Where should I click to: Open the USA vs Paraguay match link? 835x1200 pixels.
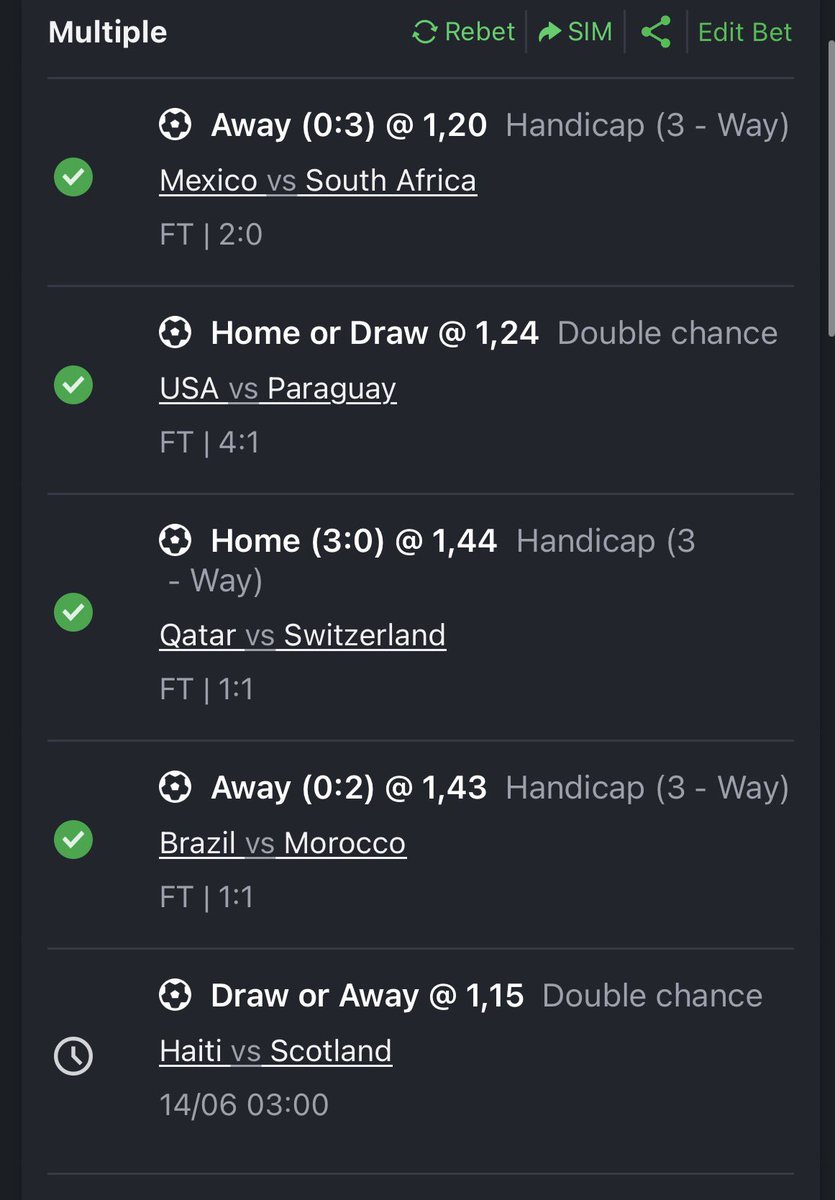[x=278, y=389]
